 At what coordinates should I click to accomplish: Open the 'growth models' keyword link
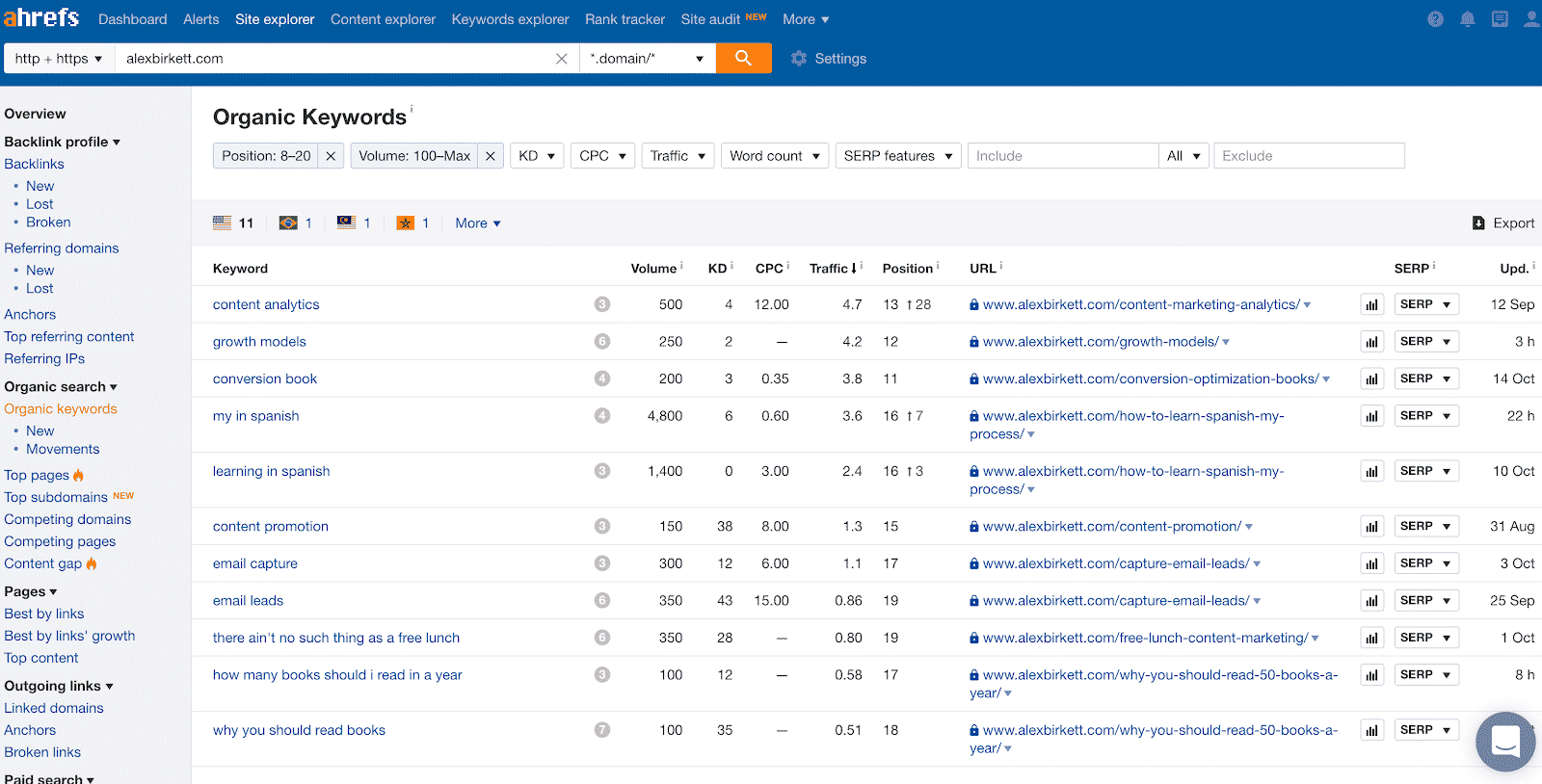tap(259, 342)
